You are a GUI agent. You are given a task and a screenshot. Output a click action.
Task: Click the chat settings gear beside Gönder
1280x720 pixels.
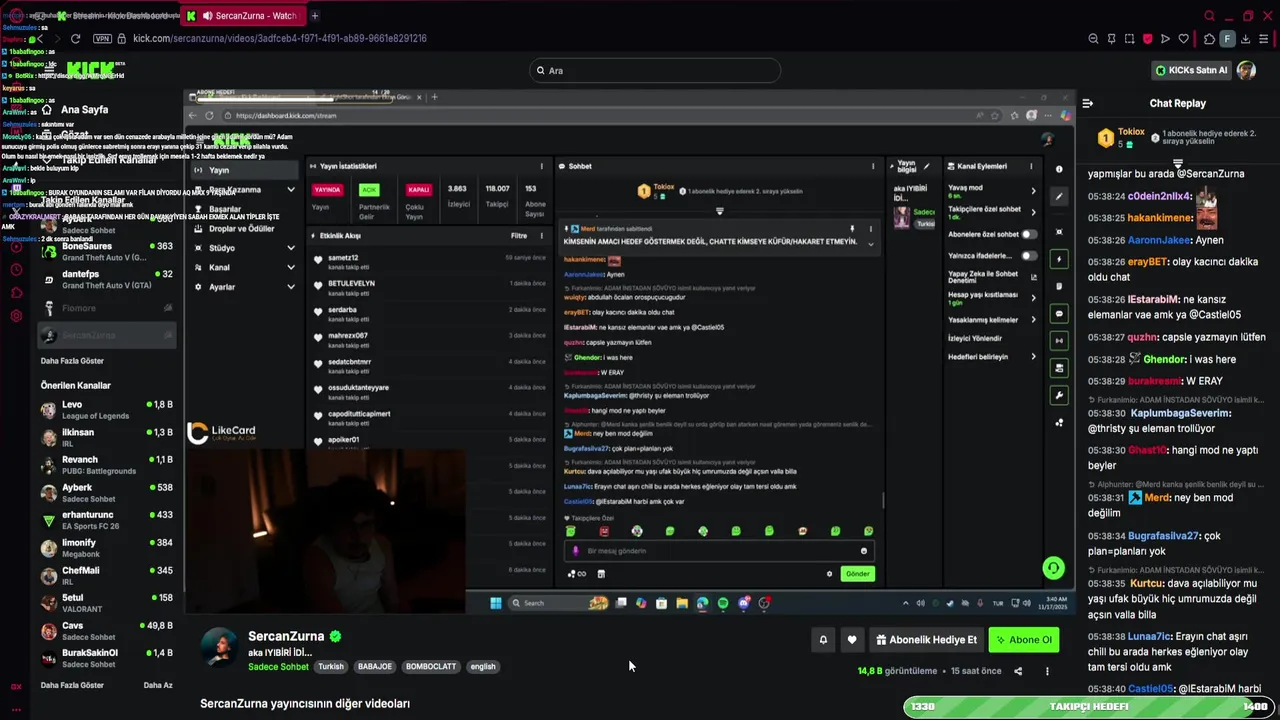829,574
